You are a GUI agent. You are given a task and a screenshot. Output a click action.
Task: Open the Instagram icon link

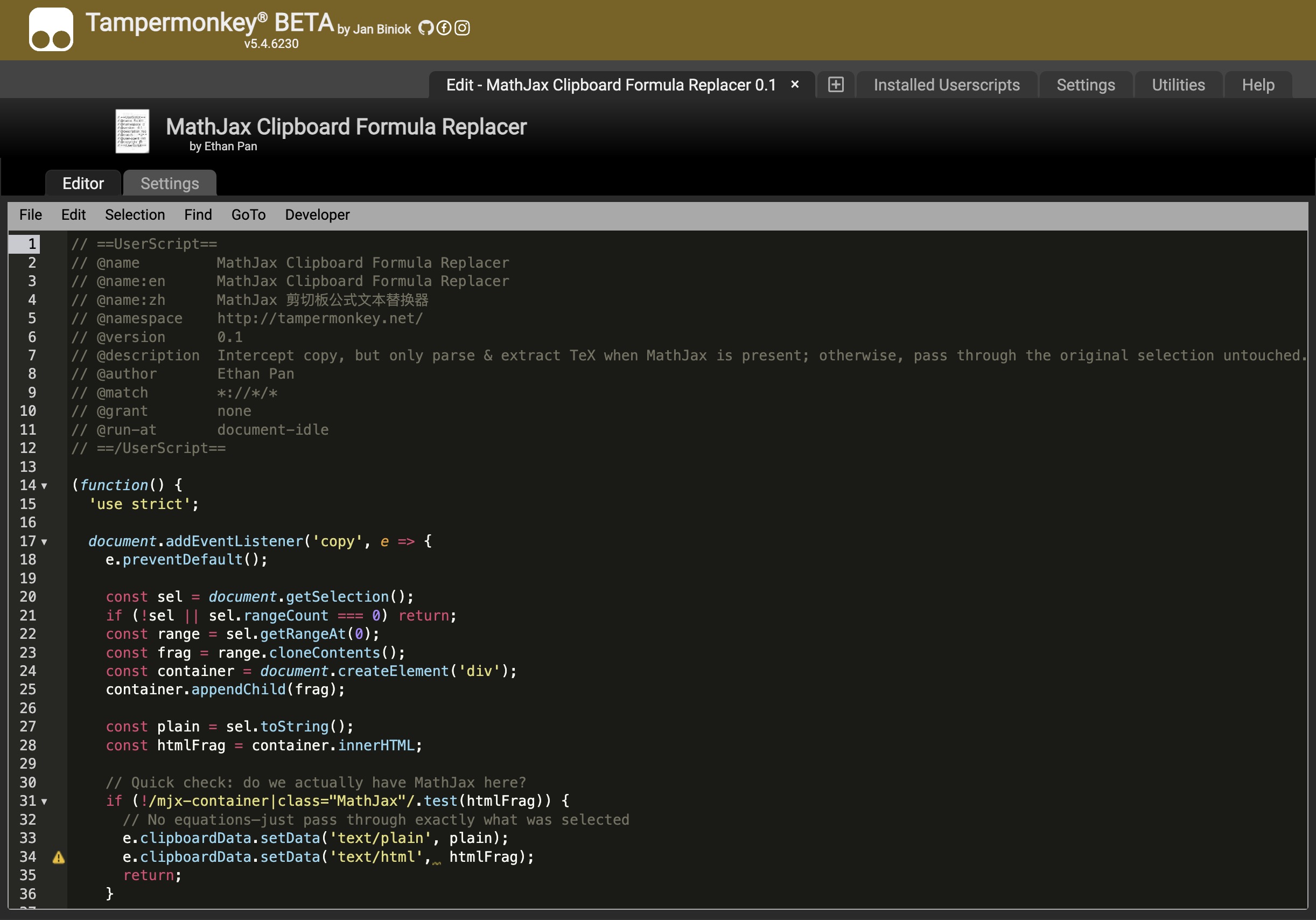462,27
